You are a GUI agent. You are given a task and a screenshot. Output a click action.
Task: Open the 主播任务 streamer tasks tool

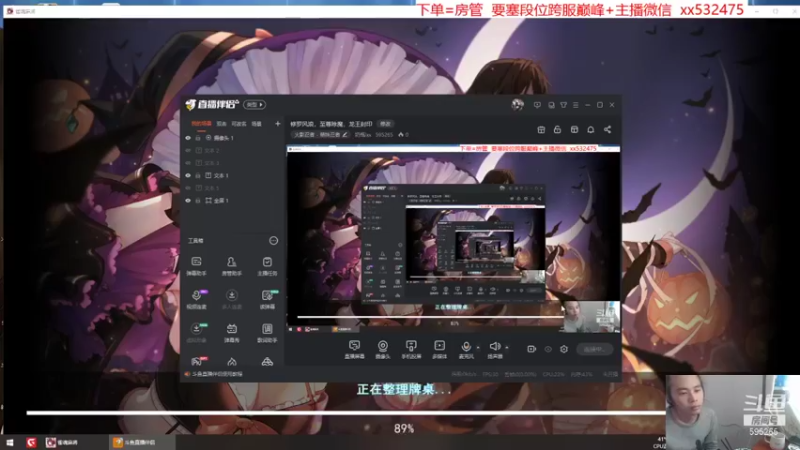(x=267, y=266)
